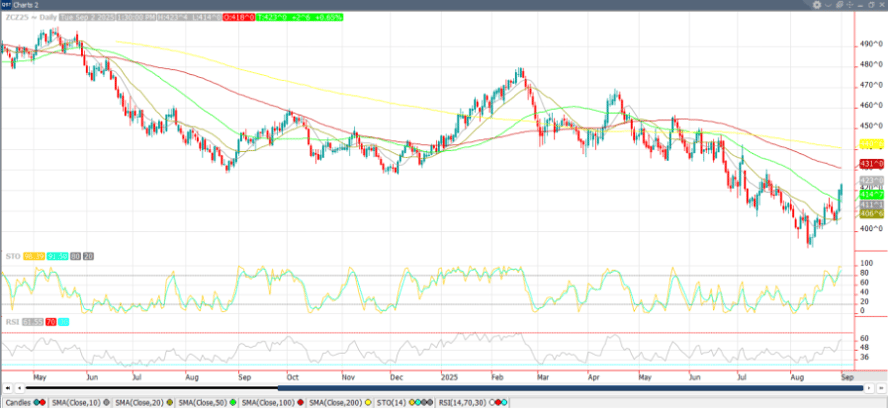The image size is (888, 409).
Task: Click the red open price O:418^0 box
Action: click(x=239, y=17)
